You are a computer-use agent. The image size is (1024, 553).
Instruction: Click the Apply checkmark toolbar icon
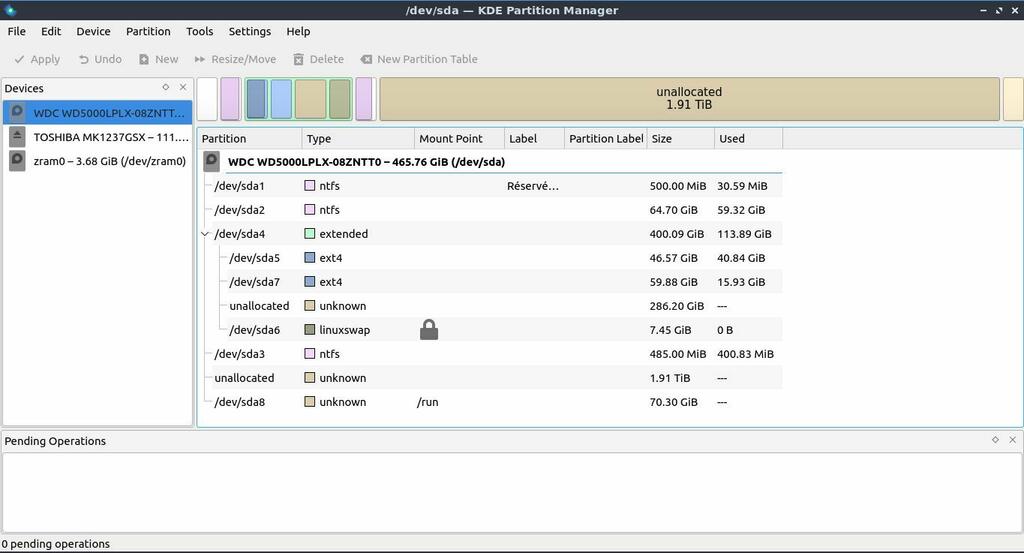19,59
